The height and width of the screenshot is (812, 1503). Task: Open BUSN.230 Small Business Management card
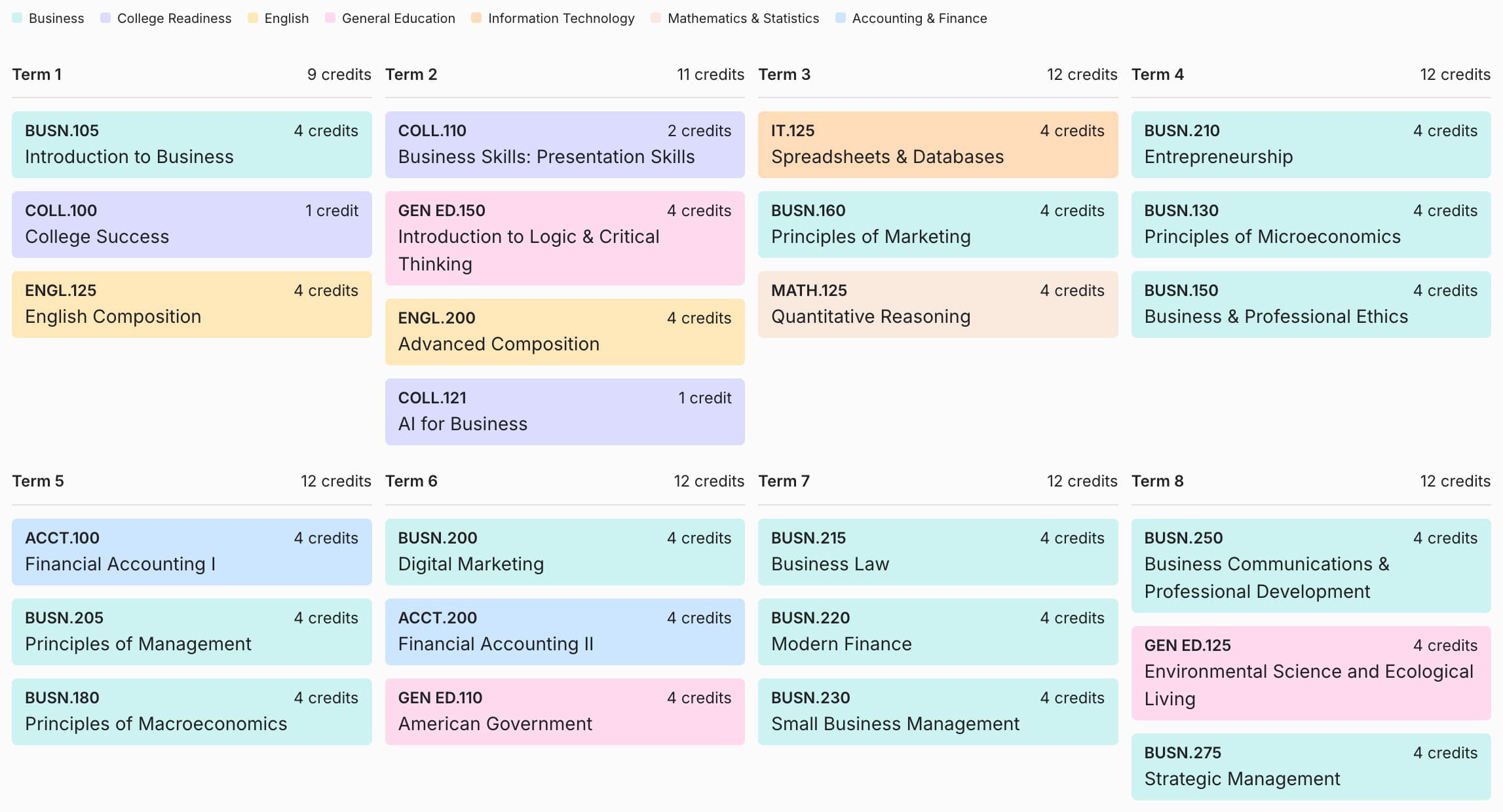pyautogui.click(x=938, y=711)
